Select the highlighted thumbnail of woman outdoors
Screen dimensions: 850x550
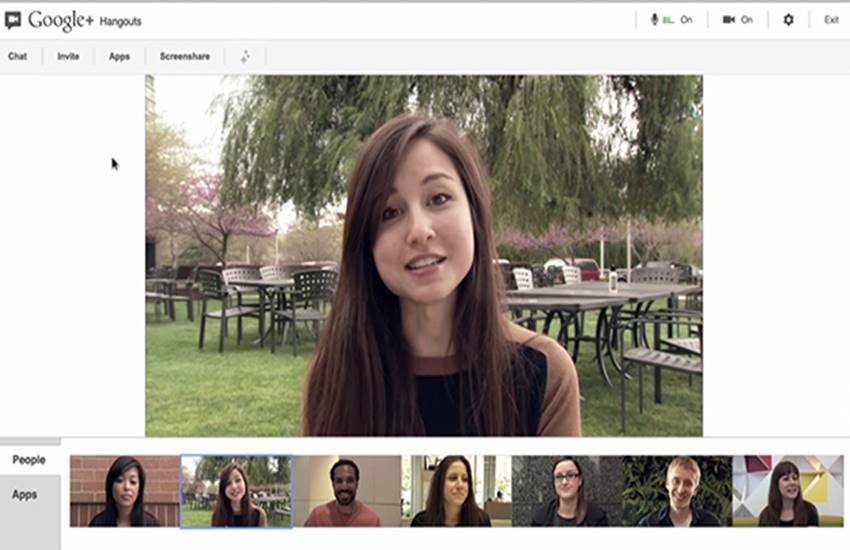[237, 491]
